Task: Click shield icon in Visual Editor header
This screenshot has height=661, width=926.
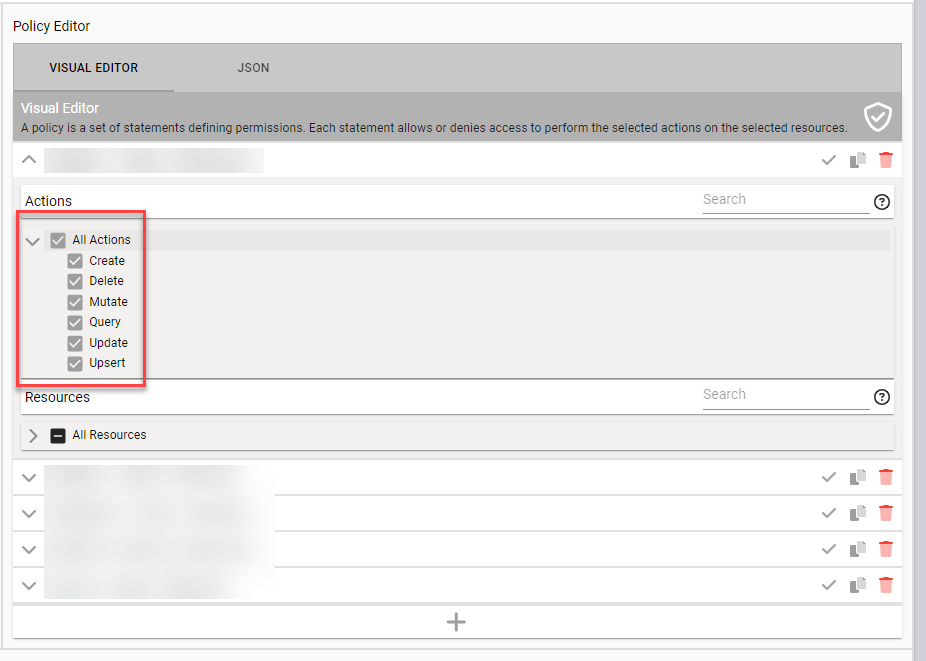Action: [x=877, y=117]
